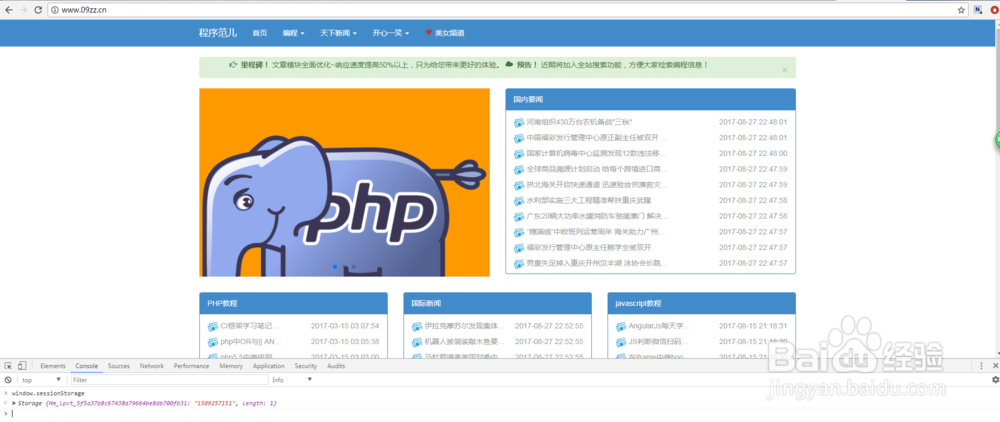The width and height of the screenshot is (1000, 422).
Task: Click the empty console prompt line
Action: click(x=500, y=414)
